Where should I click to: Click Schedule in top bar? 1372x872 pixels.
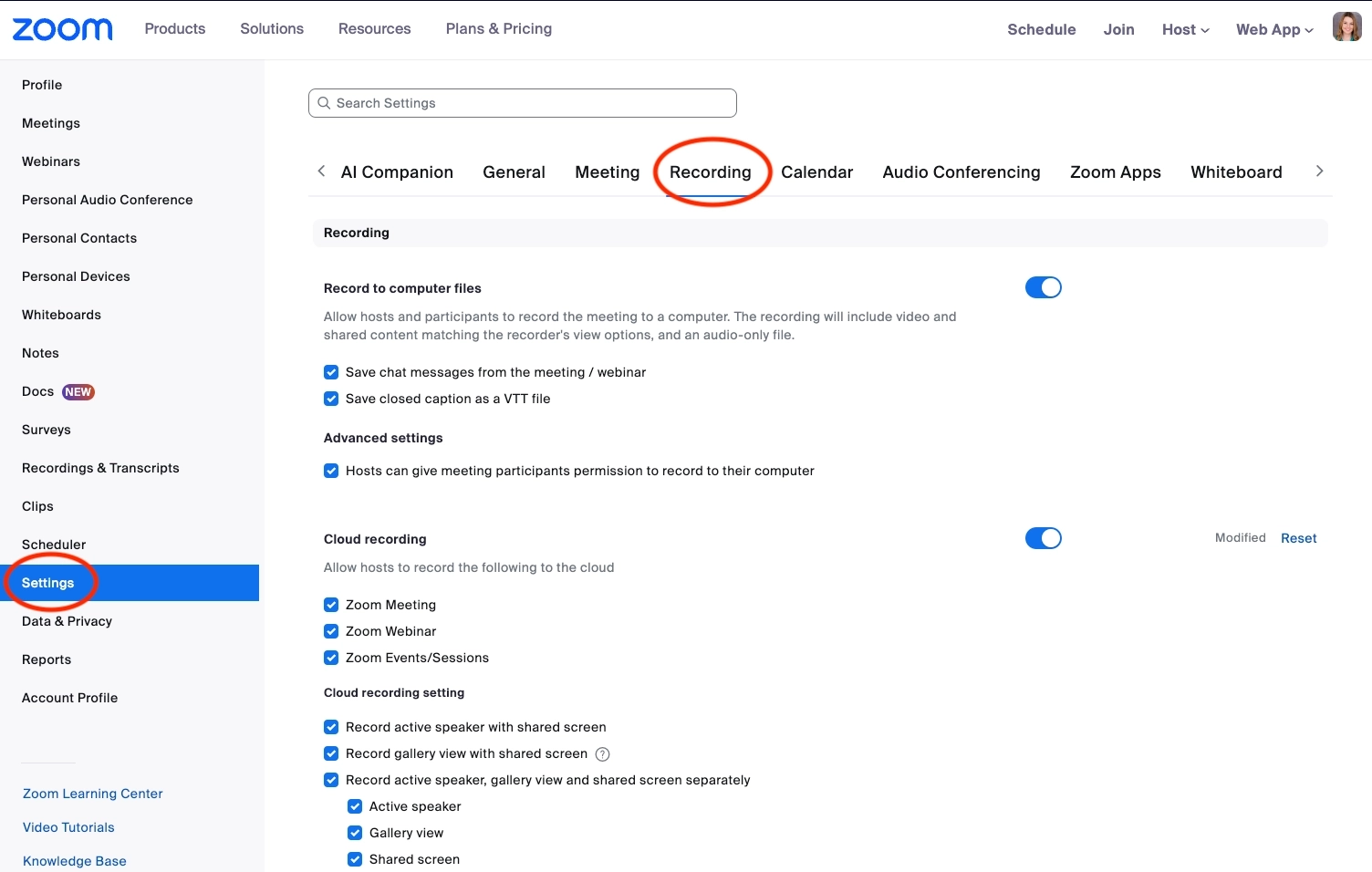pos(1042,29)
